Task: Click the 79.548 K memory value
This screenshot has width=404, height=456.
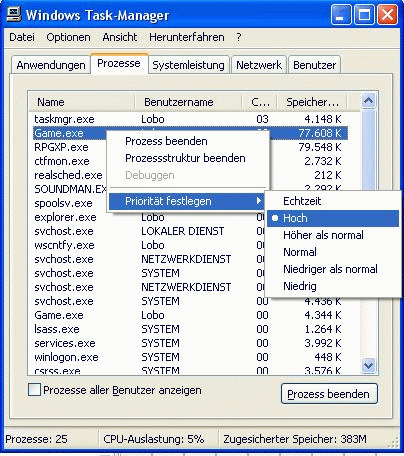Action: pyautogui.click(x=320, y=147)
